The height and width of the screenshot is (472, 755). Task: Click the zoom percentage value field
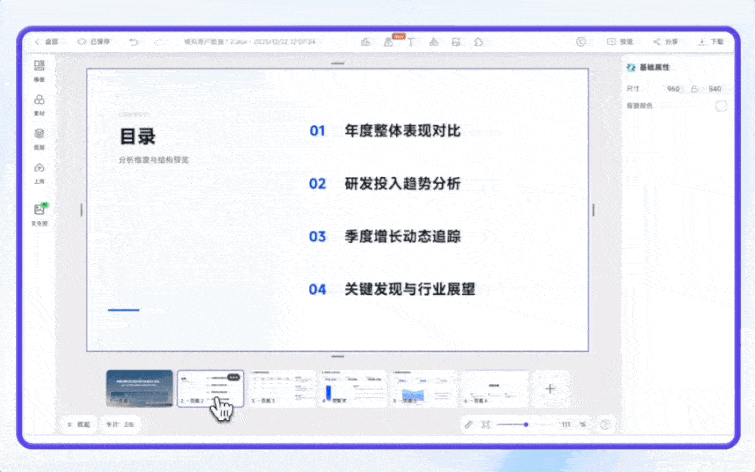click(x=566, y=424)
